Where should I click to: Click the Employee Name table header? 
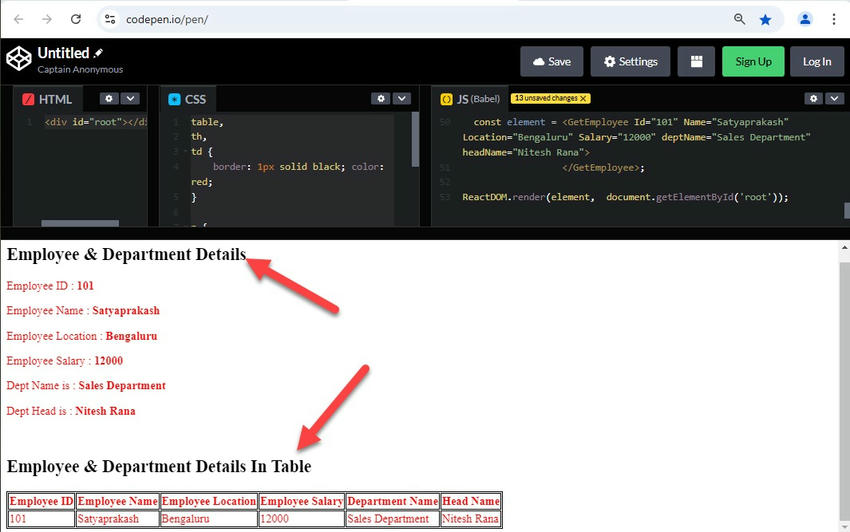[x=118, y=501]
